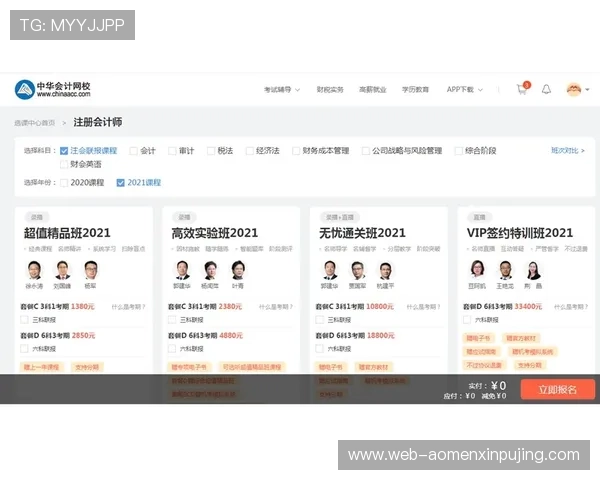
Task: Check the 税法 subject checkbox
Action: 211,151
